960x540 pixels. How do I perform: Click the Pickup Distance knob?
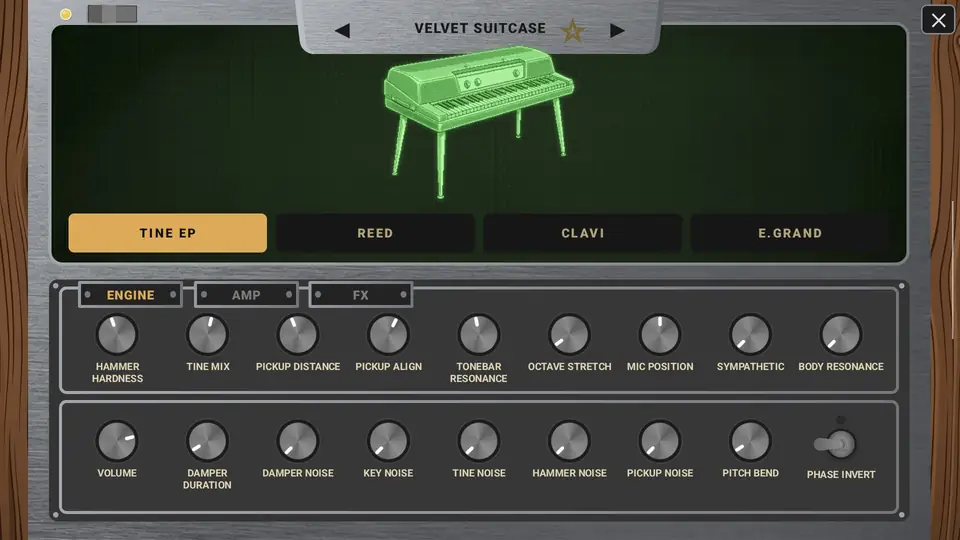point(298,334)
